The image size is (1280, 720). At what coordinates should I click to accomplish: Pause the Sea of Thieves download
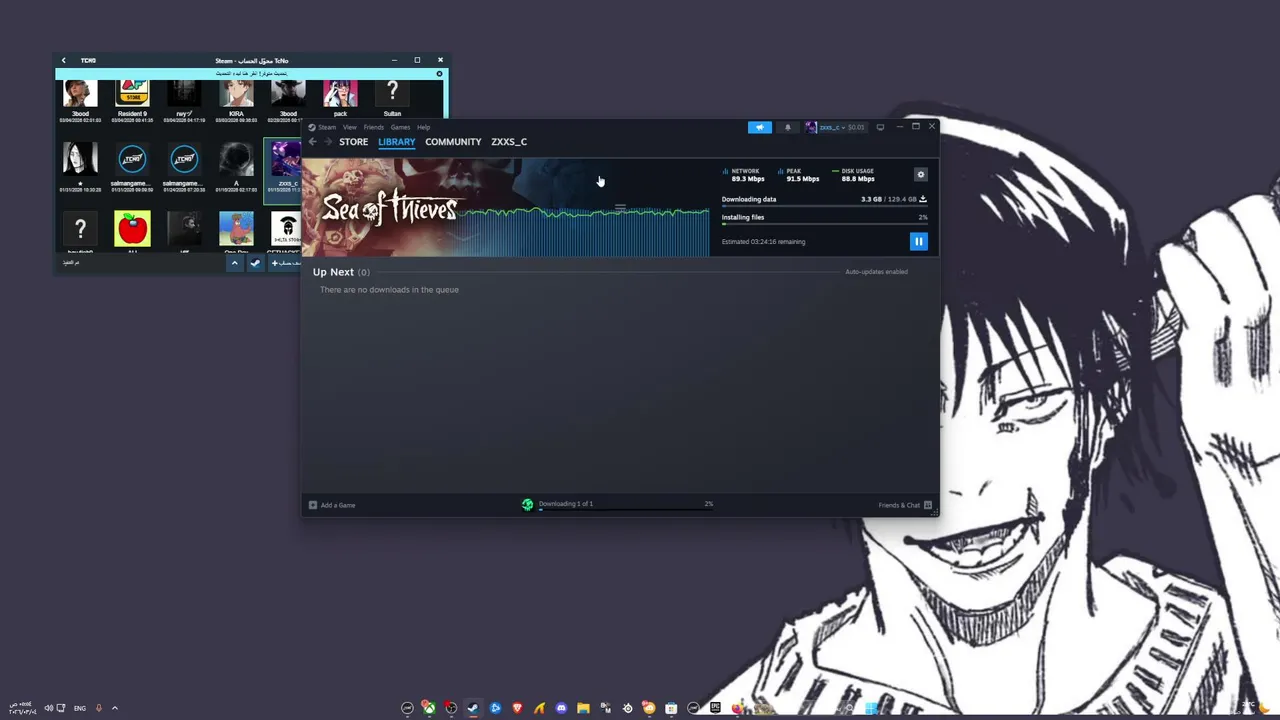(x=918, y=241)
